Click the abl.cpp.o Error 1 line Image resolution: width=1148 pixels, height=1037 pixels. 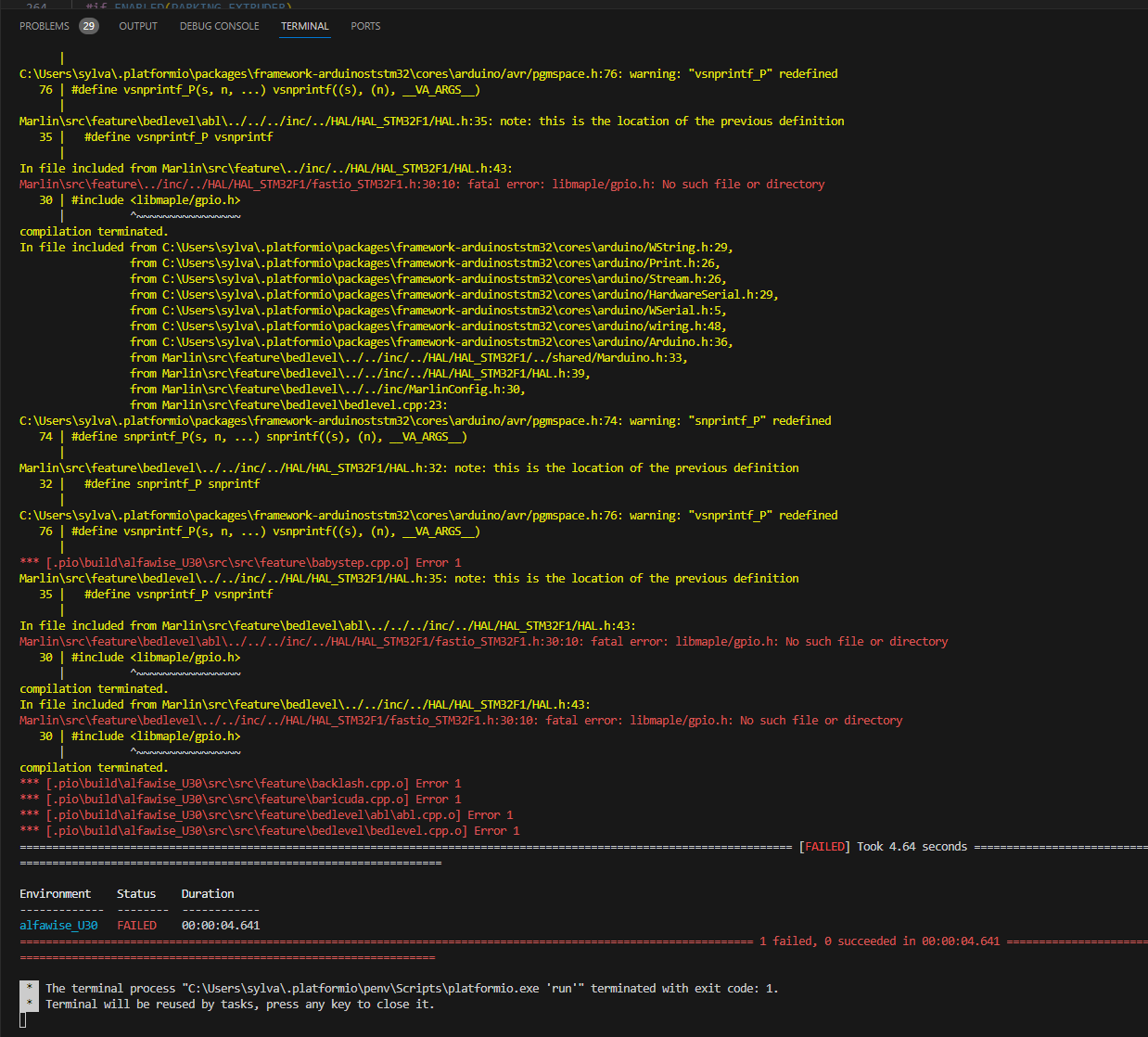(266, 815)
